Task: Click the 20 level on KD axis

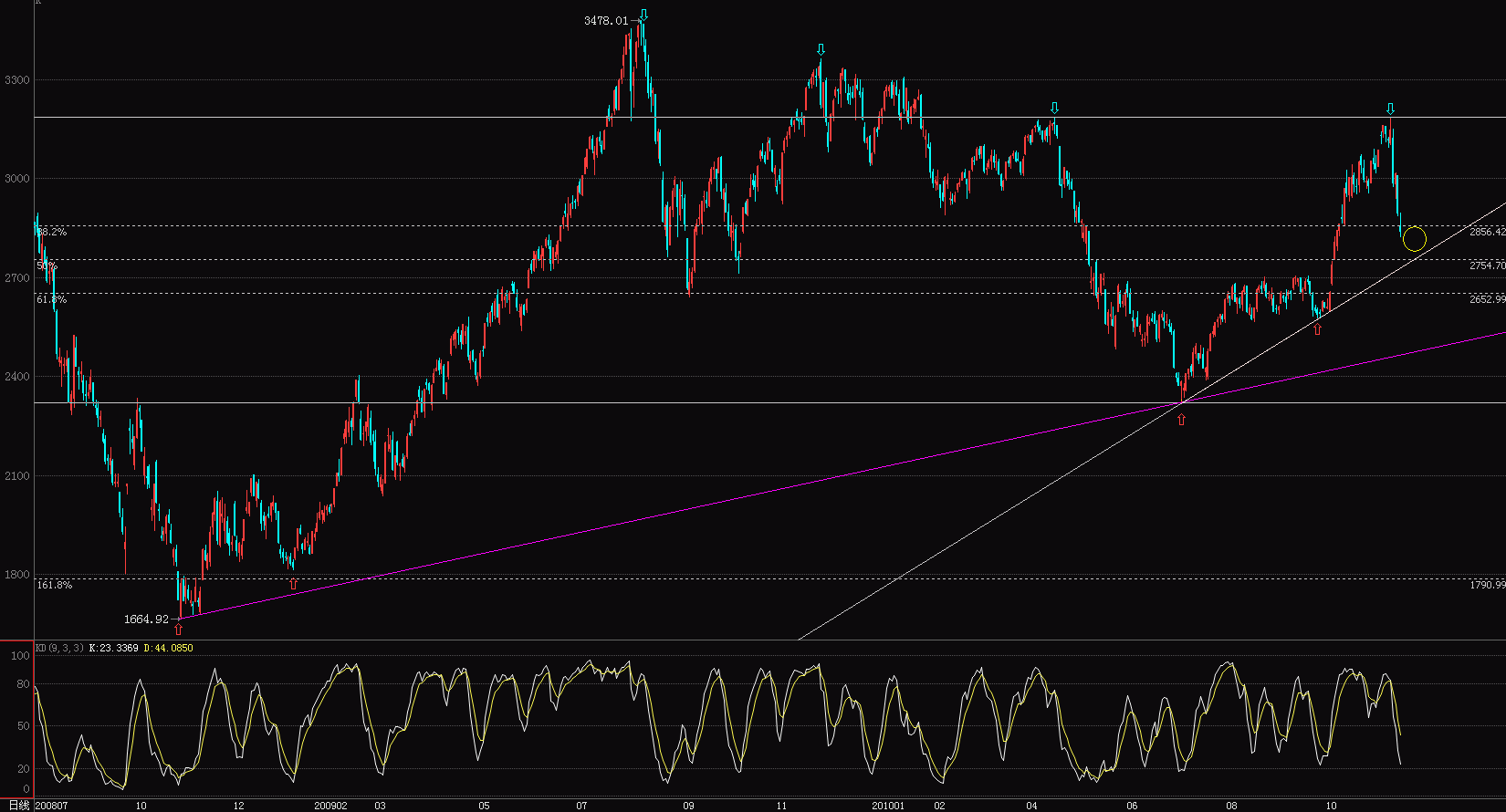Action: (x=23, y=769)
